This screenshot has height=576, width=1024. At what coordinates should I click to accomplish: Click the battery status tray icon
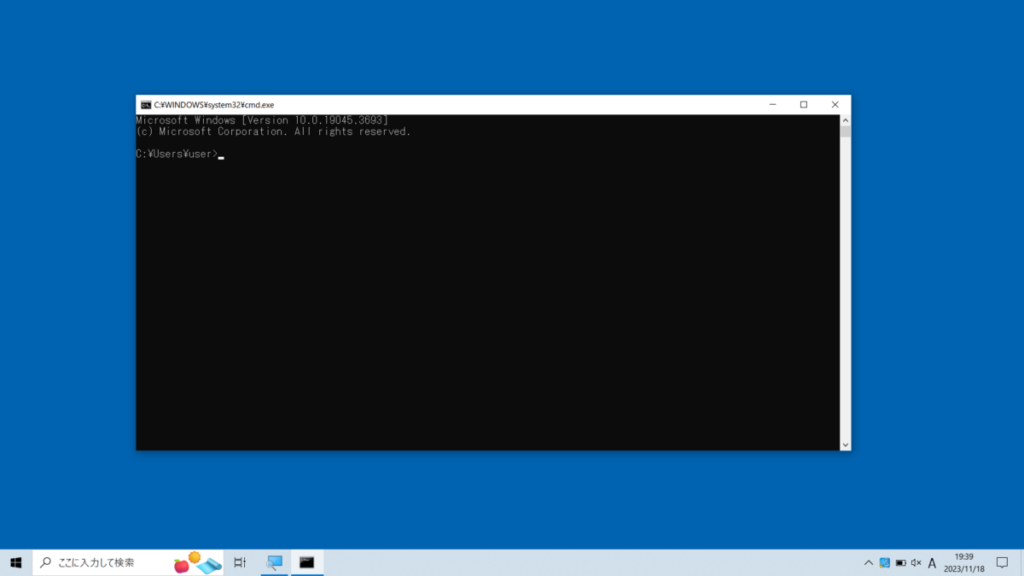click(901, 562)
